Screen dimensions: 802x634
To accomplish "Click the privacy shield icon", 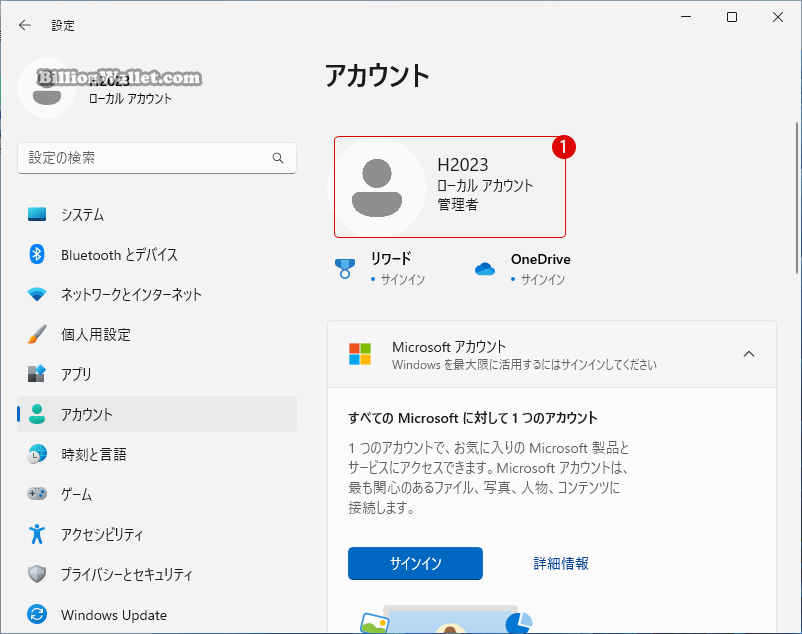I will tap(37, 574).
